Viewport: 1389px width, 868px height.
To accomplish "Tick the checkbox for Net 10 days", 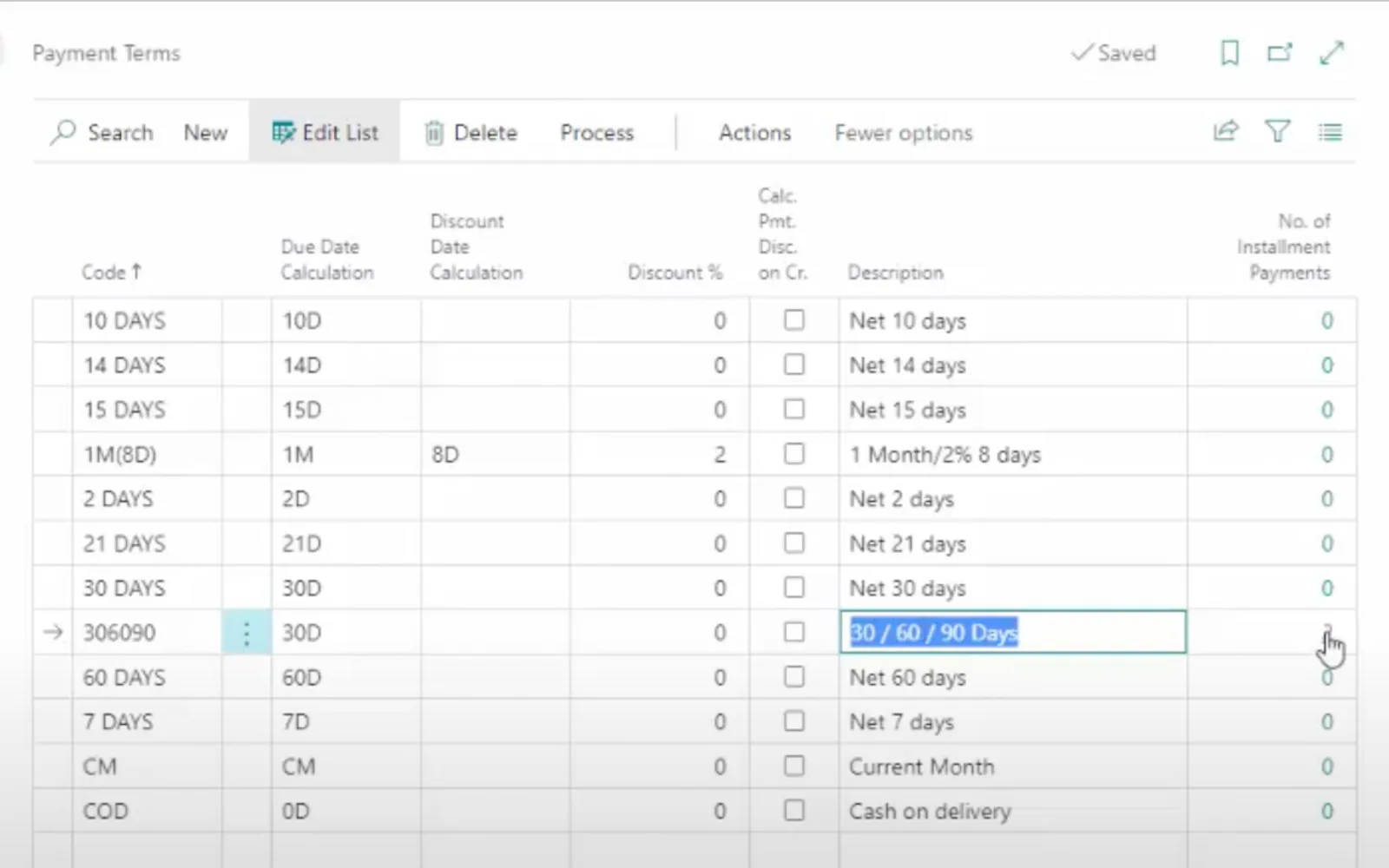I will pos(793,320).
